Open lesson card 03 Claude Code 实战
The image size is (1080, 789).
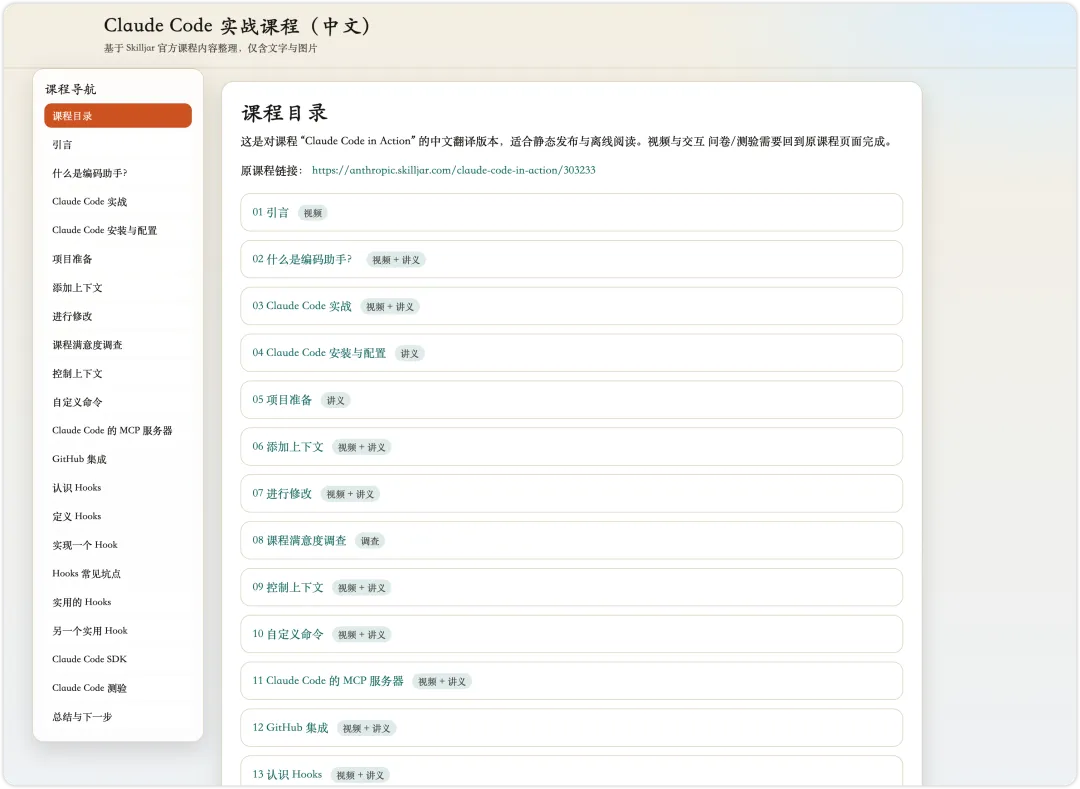tap(571, 306)
